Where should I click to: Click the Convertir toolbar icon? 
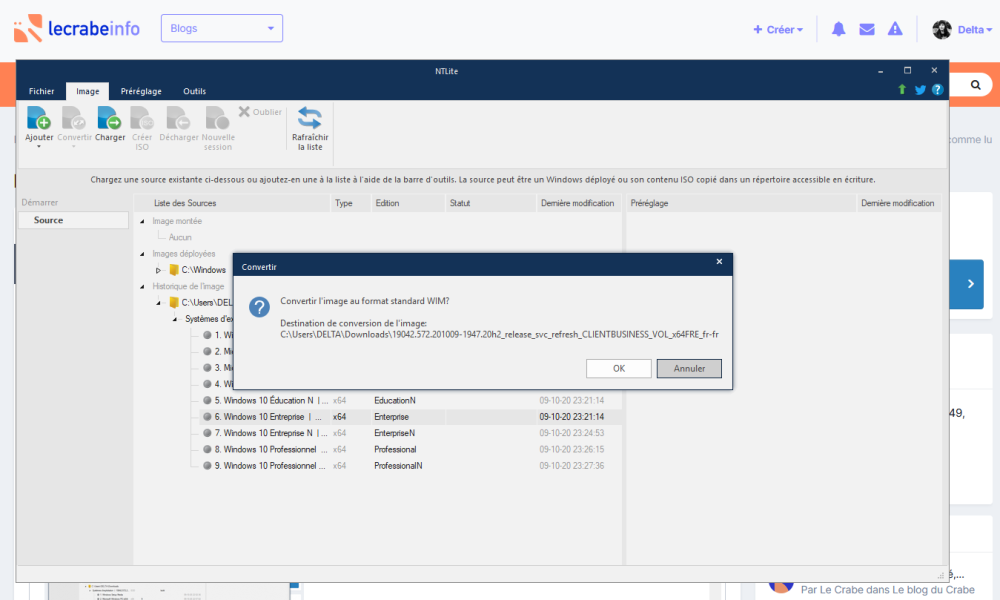(74, 118)
